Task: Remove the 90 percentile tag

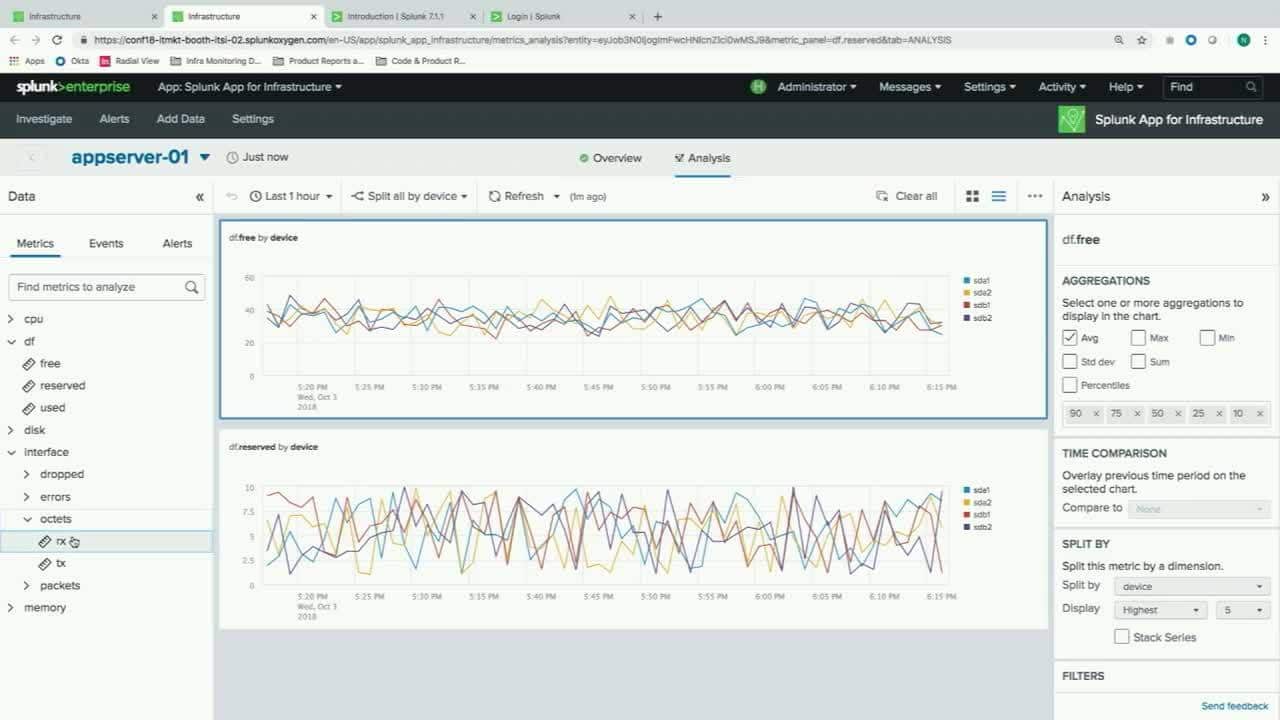Action: (x=1096, y=413)
